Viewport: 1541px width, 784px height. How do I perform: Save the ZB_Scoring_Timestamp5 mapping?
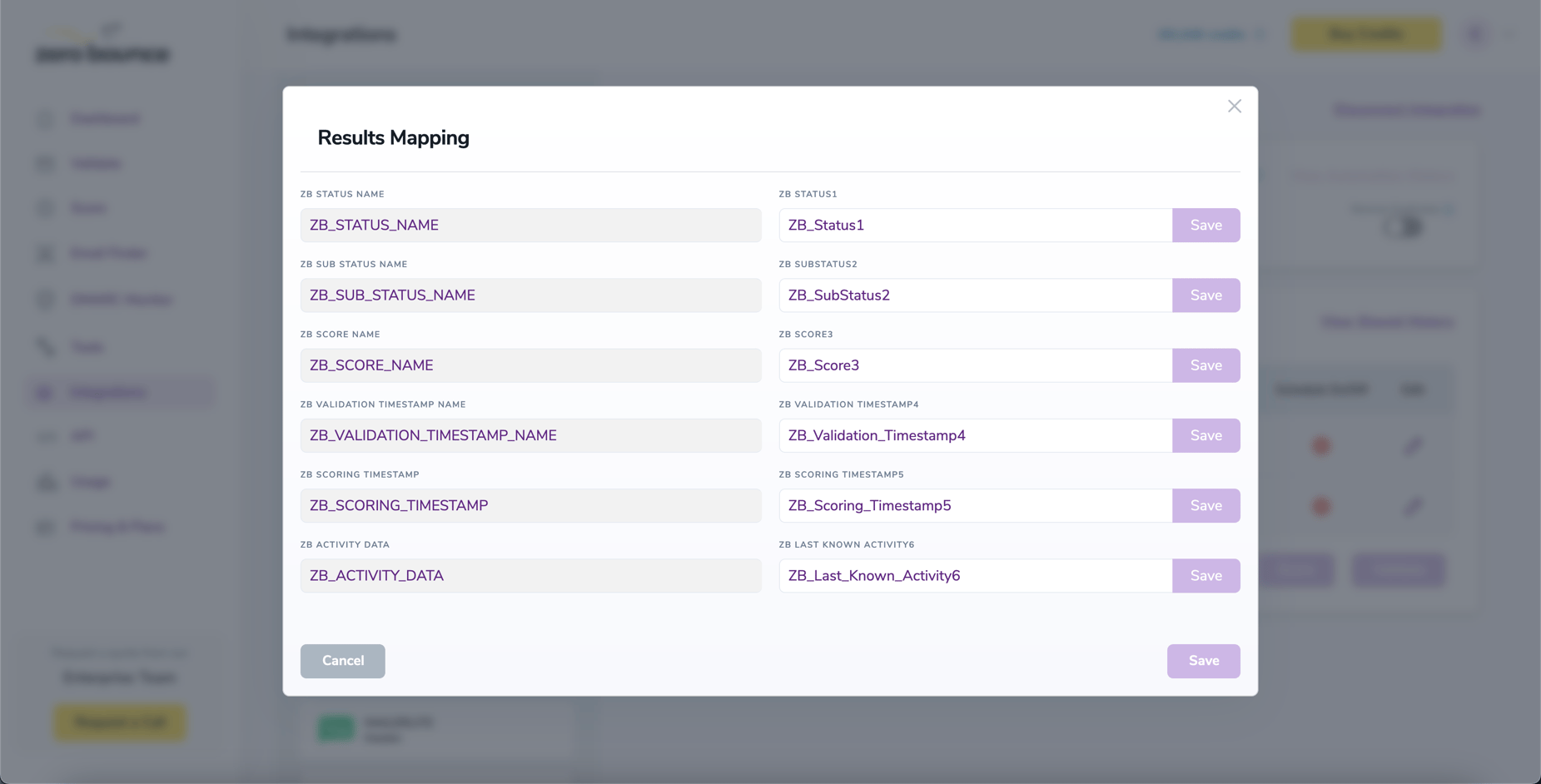coord(1205,505)
